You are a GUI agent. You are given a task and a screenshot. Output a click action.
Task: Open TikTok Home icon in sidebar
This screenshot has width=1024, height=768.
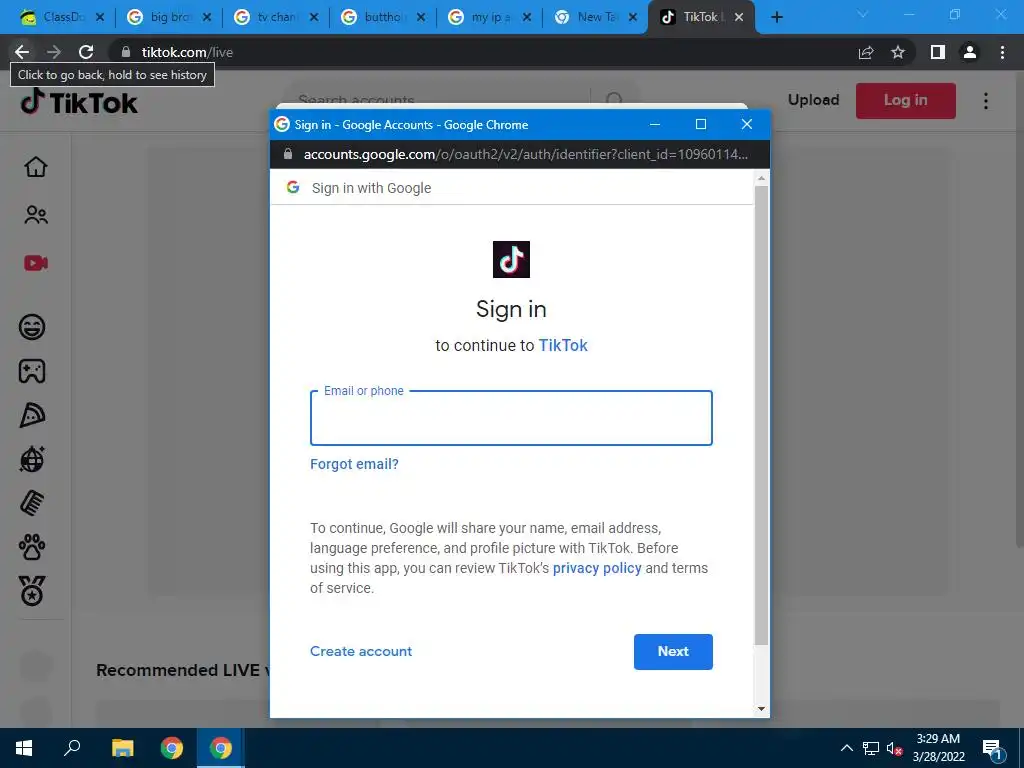[36, 167]
